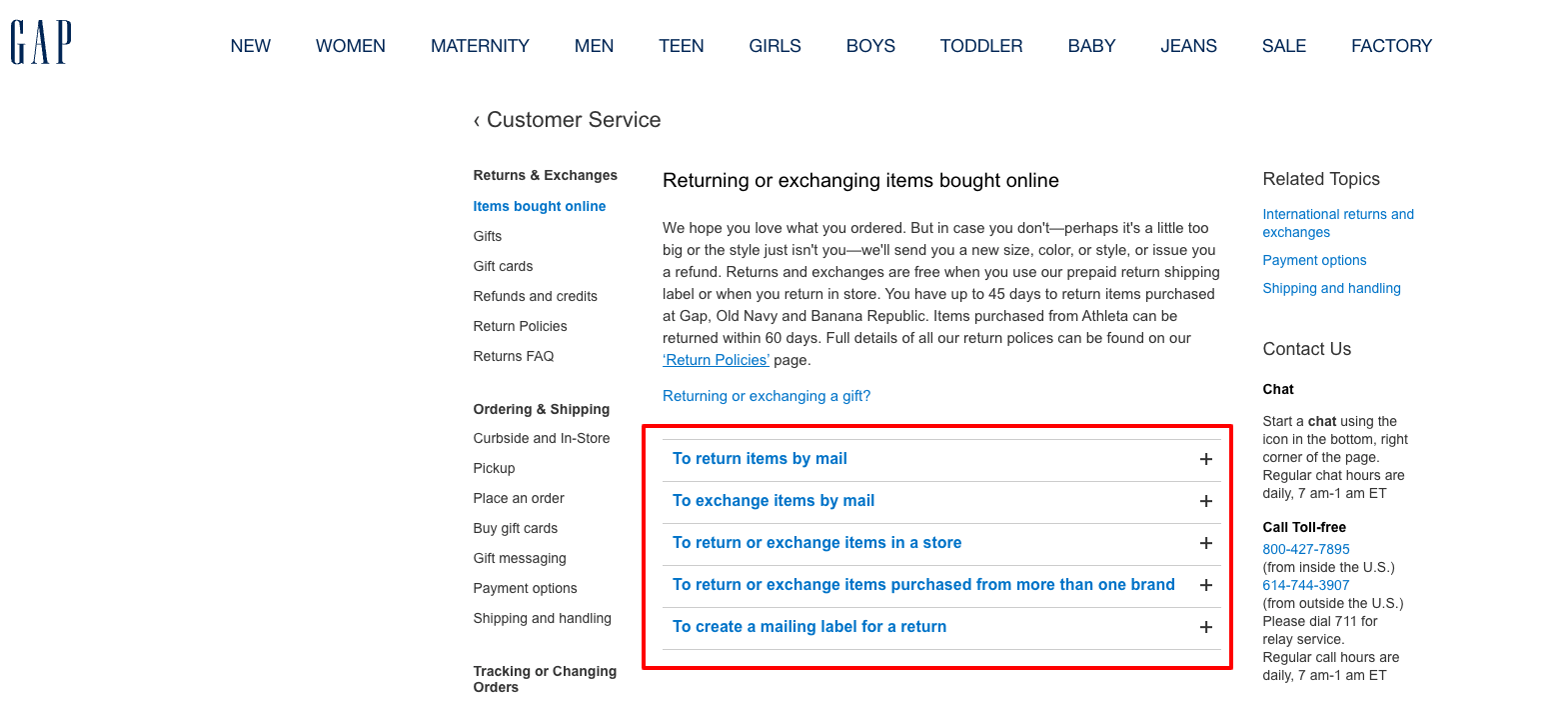Expand 'To return or exchange items in a store'

pos(941,544)
